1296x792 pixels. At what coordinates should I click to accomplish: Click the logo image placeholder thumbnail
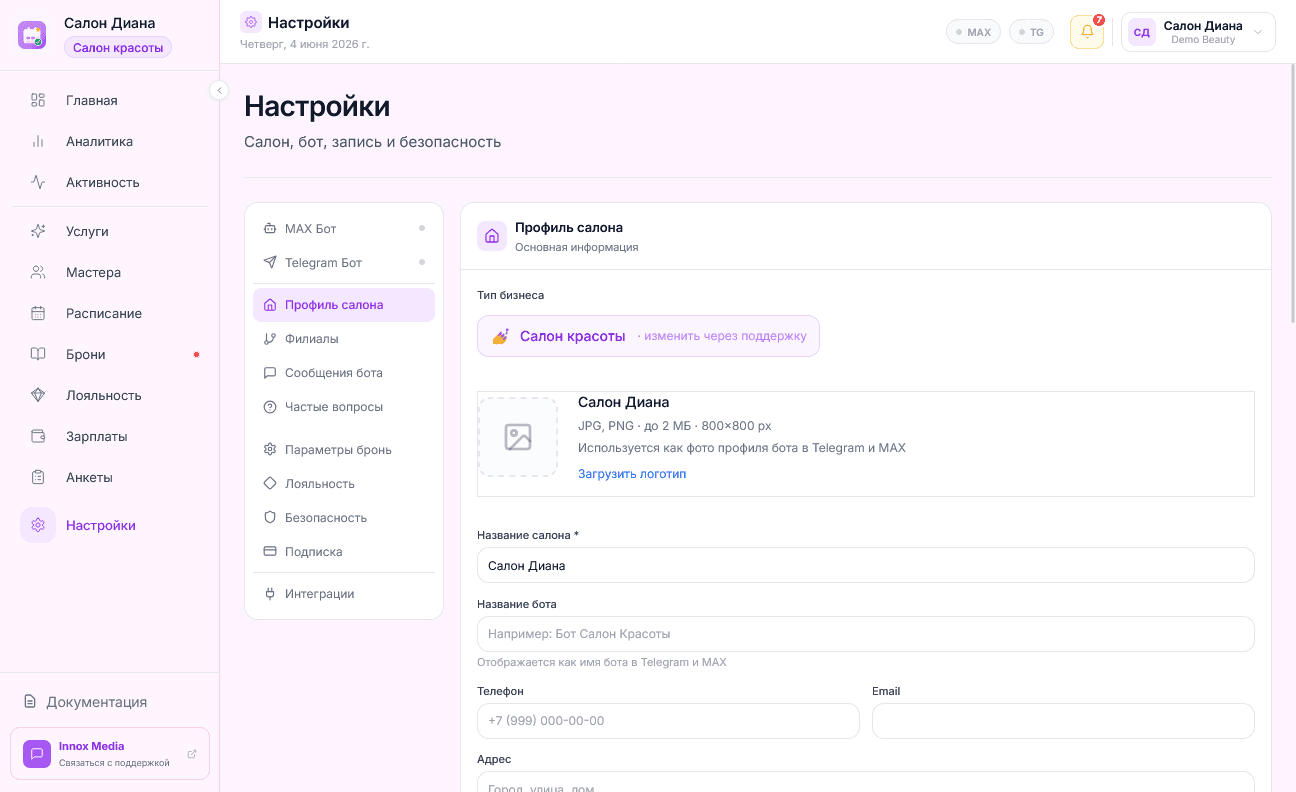(x=518, y=437)
